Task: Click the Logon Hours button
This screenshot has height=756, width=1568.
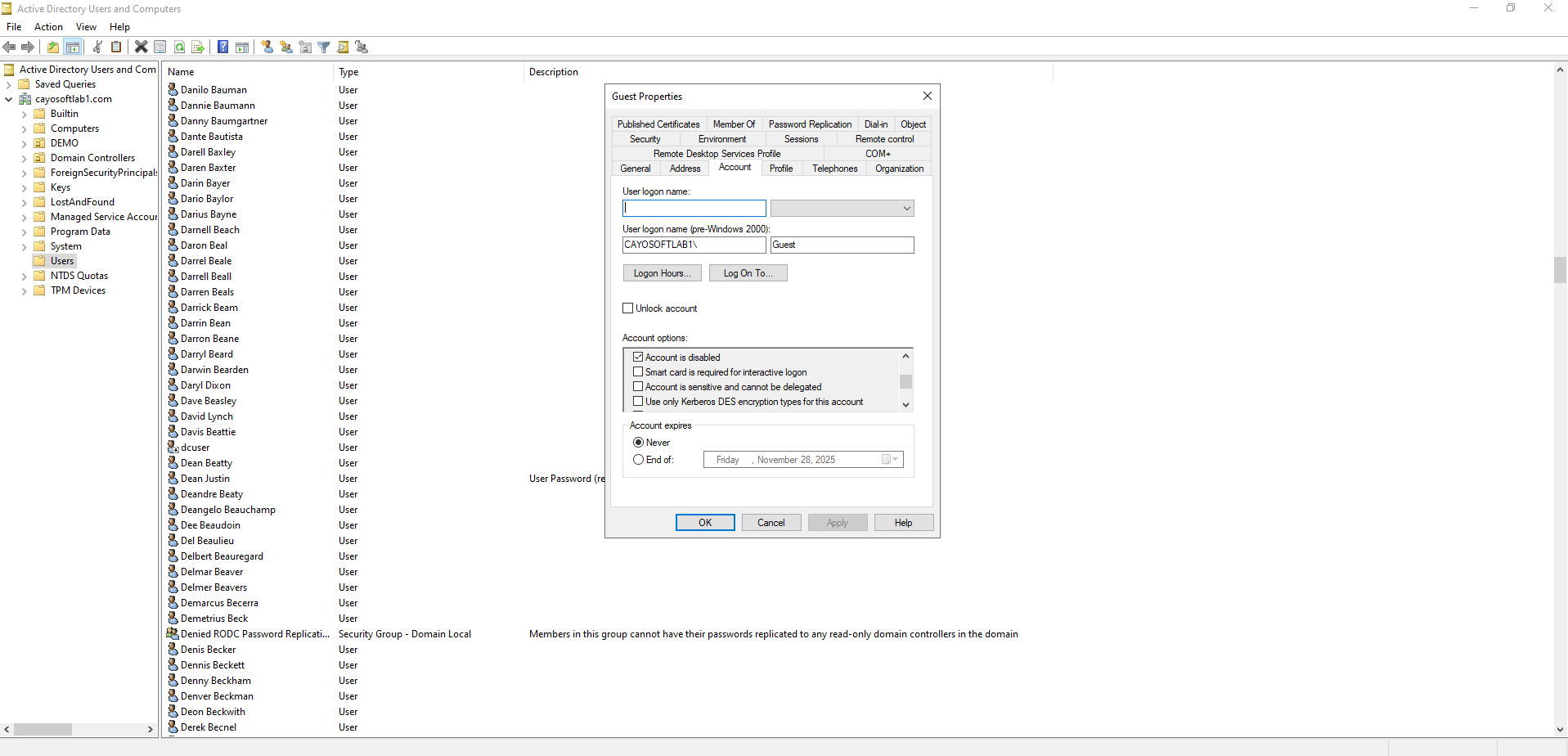Action: click(662, 273)
